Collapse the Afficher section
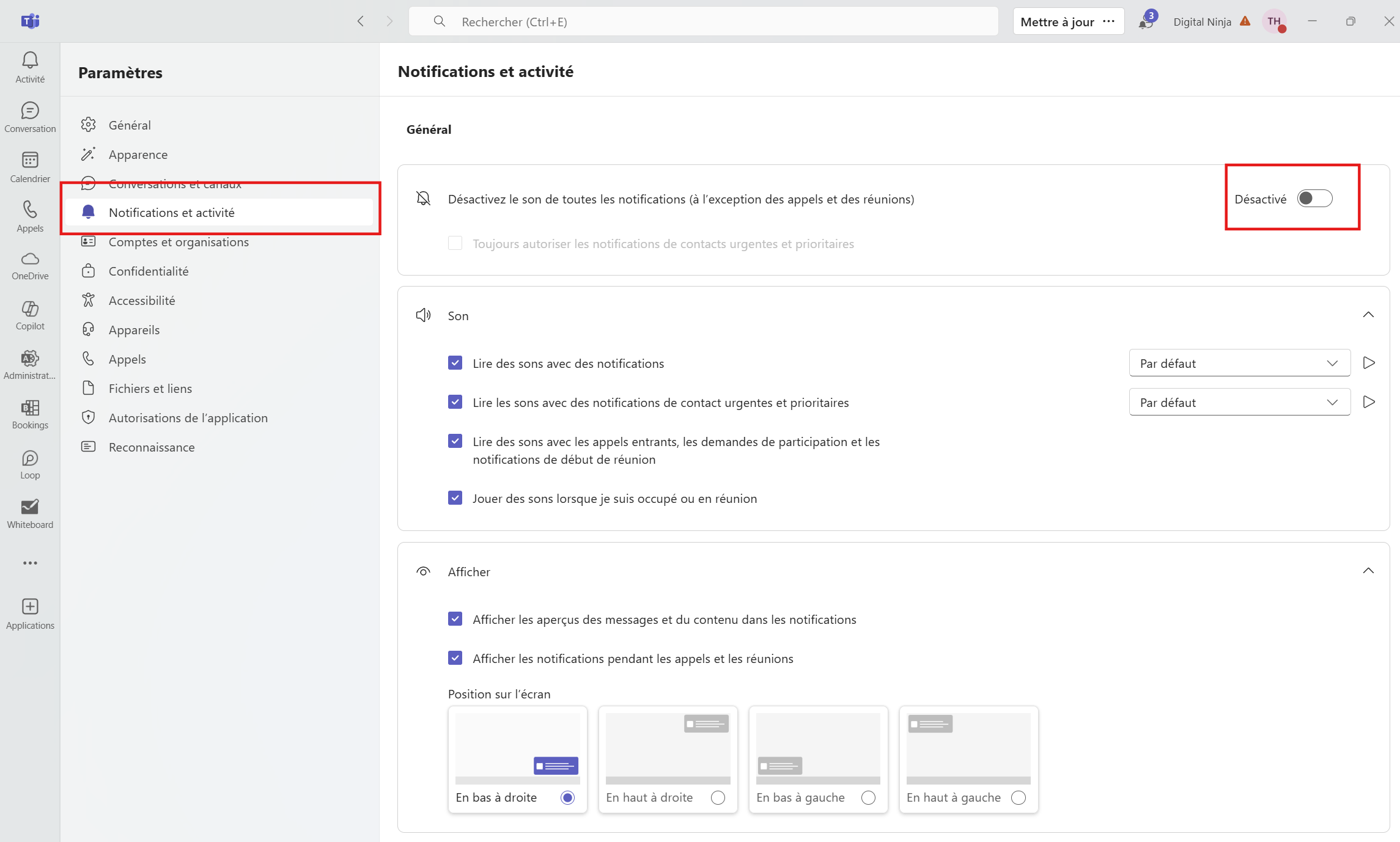 (1368, 571)
